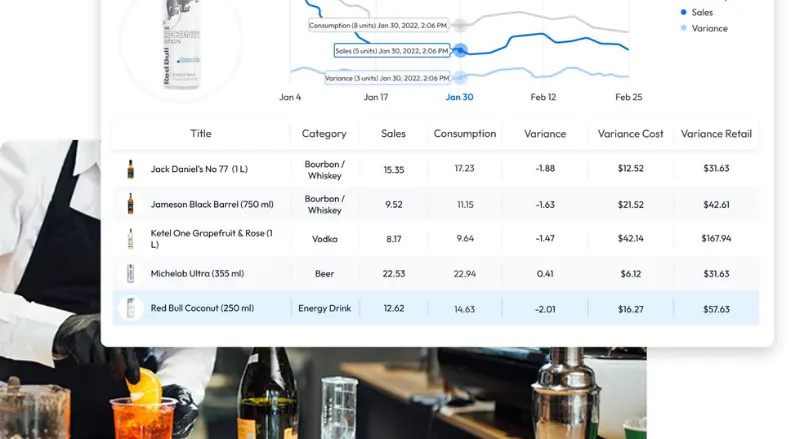
Task: Click the $42.14 variance cost
Action: pyautogui.click(x=631, y=238)
